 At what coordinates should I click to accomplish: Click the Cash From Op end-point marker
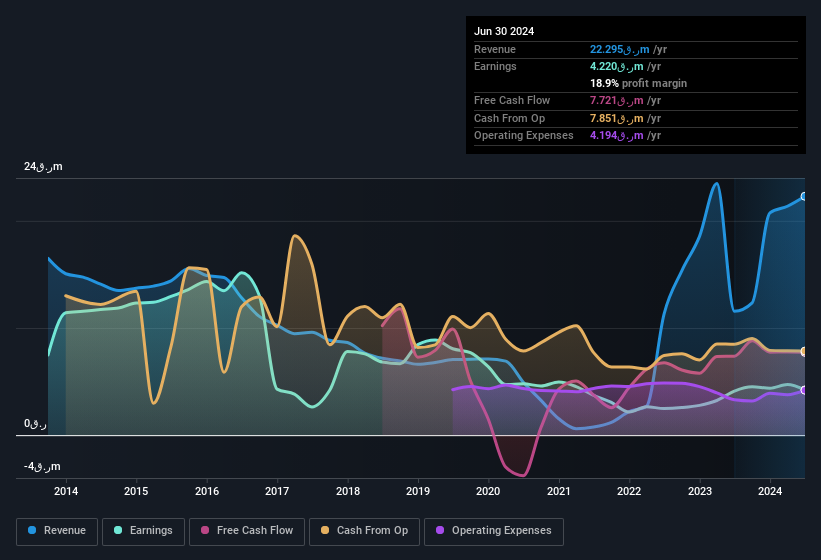[804, 351]
